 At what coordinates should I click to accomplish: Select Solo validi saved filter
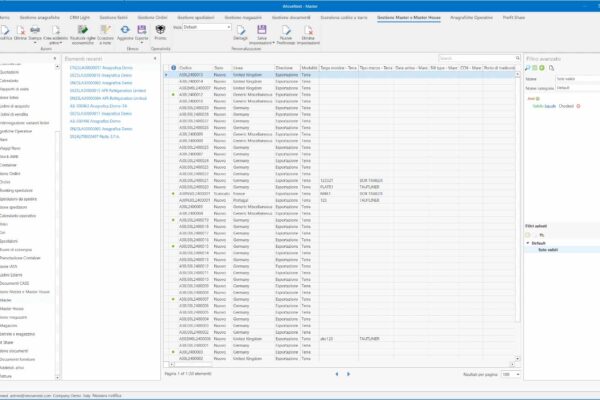coord(548,250)
